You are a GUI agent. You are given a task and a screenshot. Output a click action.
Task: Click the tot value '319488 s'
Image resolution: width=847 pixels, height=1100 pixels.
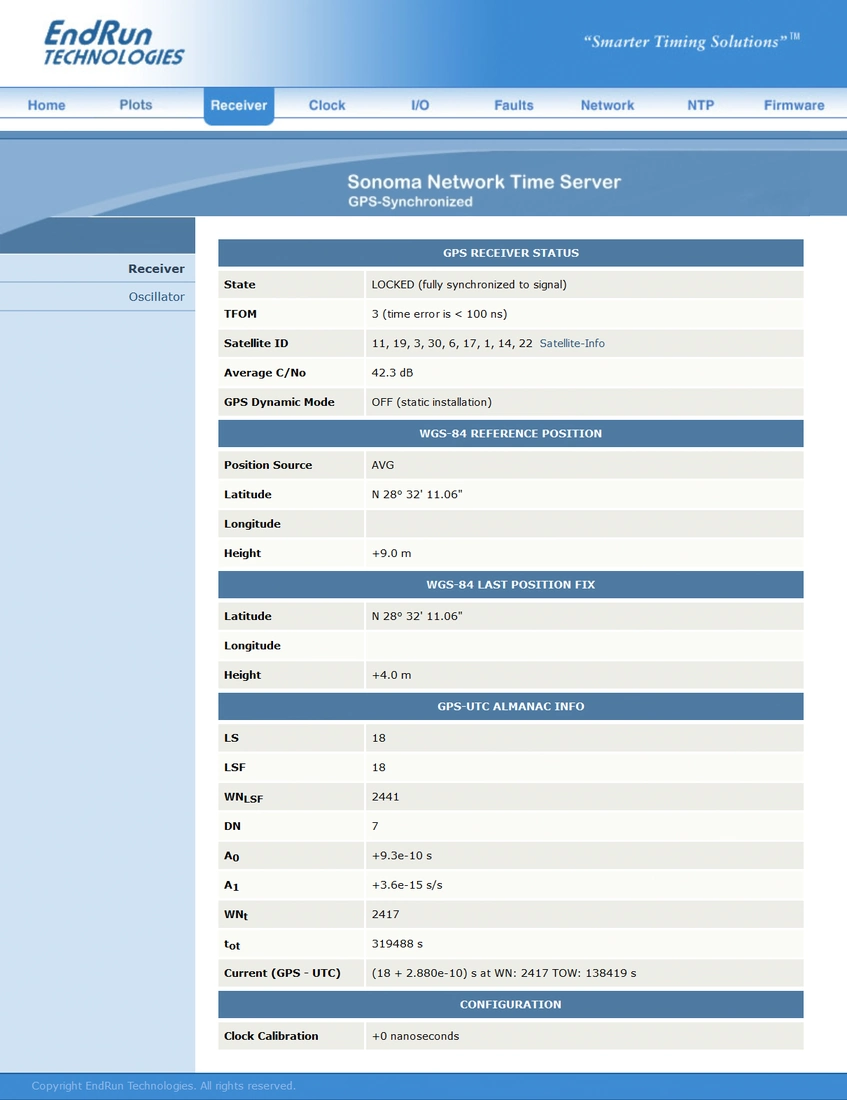[397, 944]
